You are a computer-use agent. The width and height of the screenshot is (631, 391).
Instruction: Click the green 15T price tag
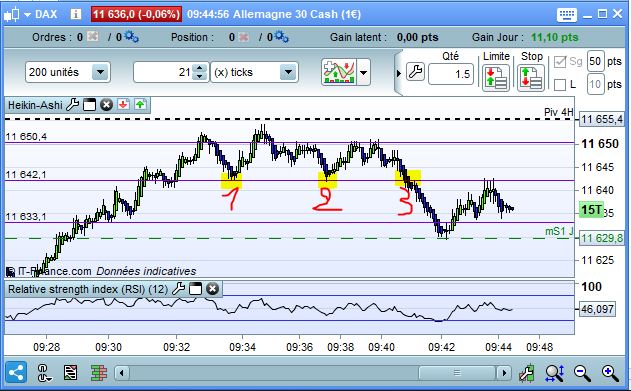[x=592, y=210]
